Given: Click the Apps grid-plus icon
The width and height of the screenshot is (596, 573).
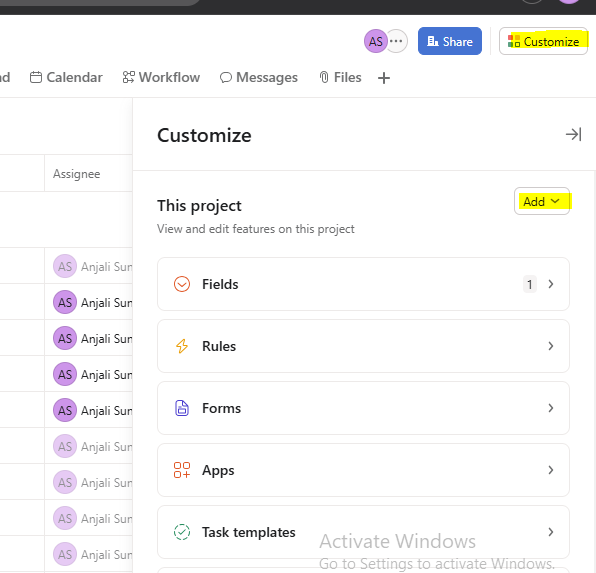Looking at the screenshot, I should click(182, 470).
